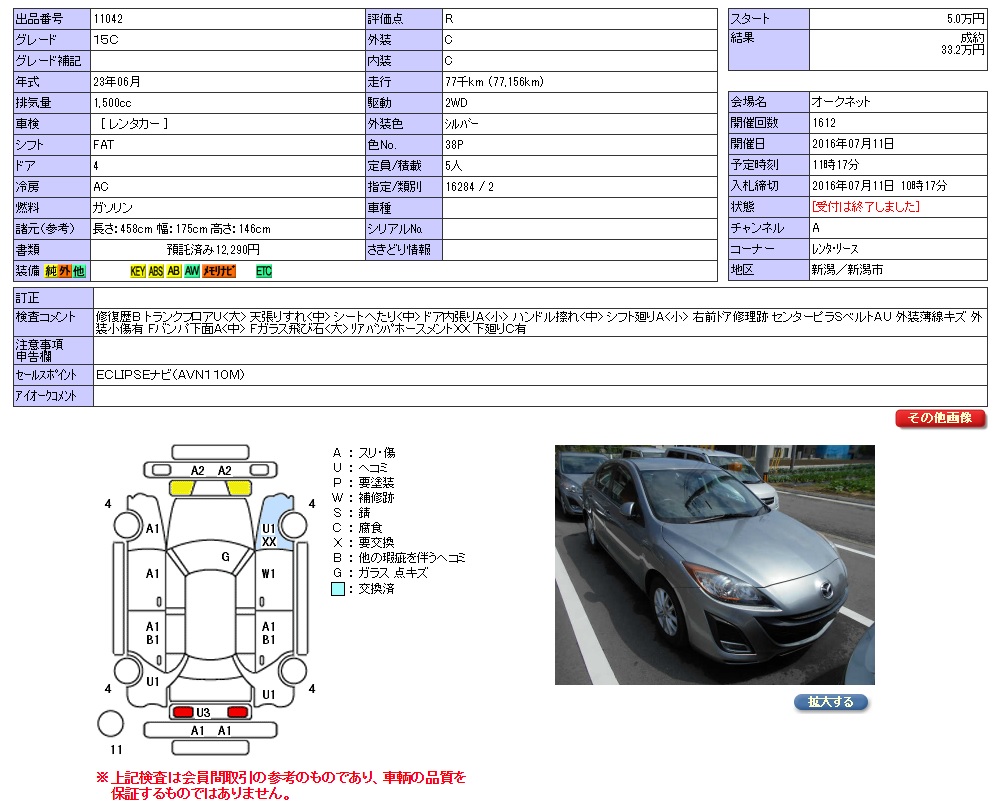995x804 pixels.
Task: Click the W1 mark on right door
Action: [x=268, y=574]
